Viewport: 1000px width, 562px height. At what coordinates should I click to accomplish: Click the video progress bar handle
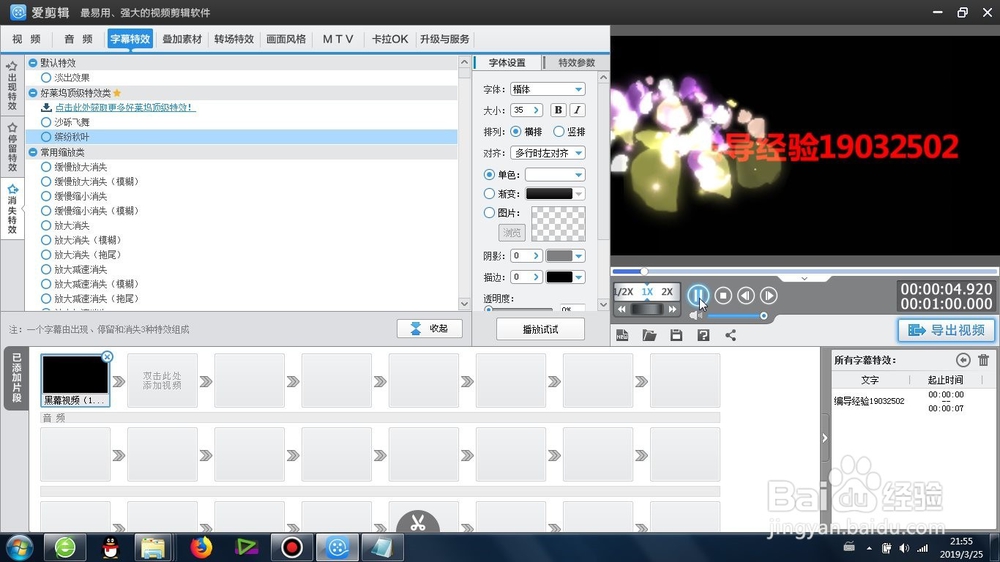644,271
